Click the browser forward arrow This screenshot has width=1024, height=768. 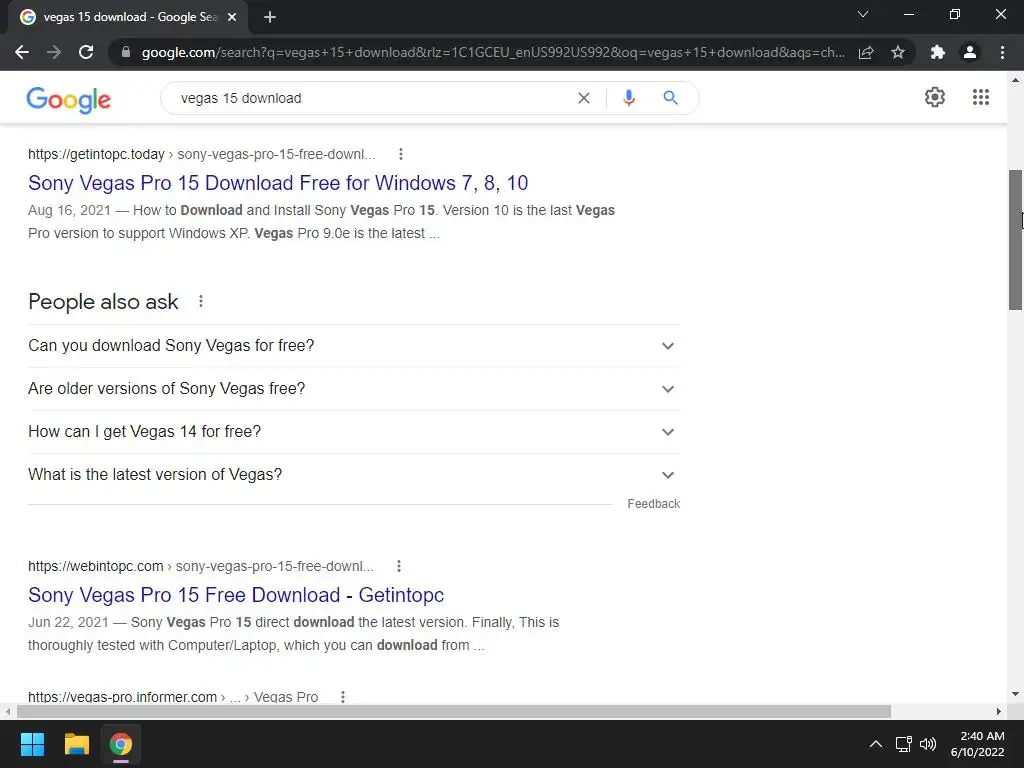point(54,52)
